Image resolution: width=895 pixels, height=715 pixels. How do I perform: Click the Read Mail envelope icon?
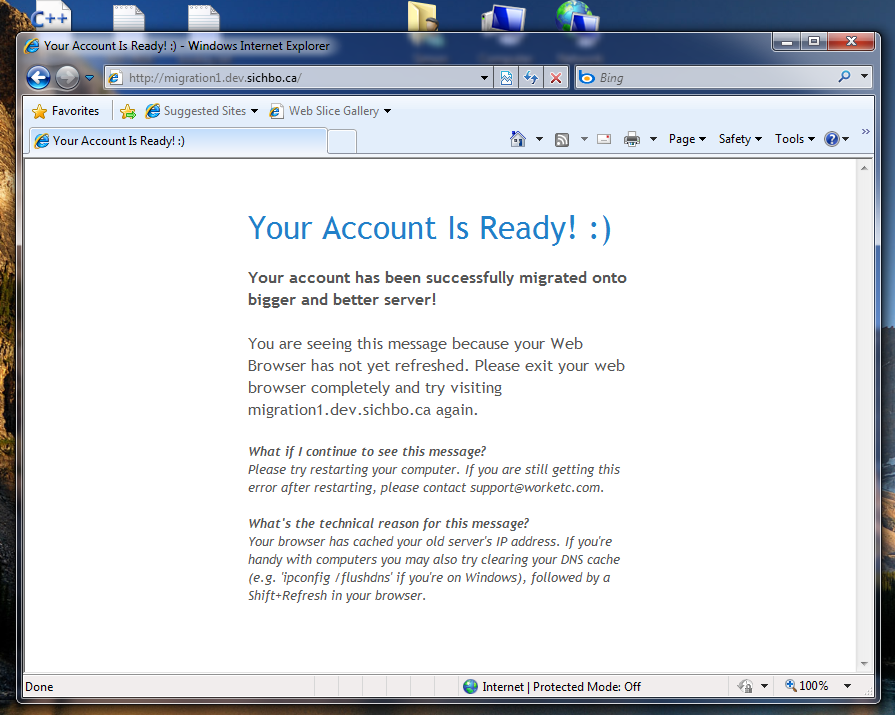click(604, 140)
